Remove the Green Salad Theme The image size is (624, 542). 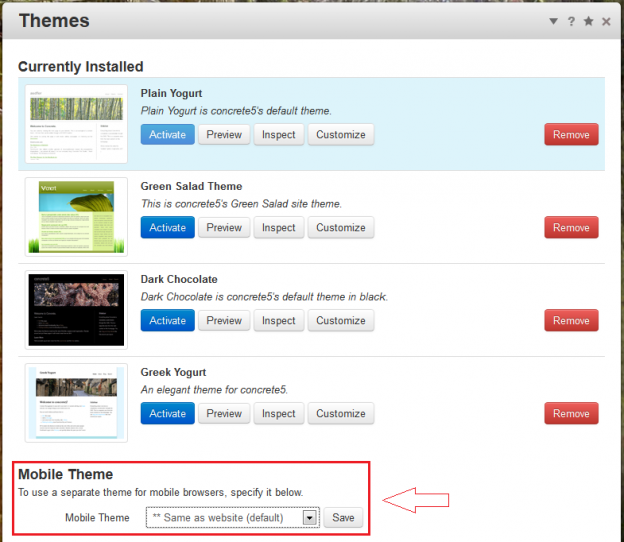571,227
